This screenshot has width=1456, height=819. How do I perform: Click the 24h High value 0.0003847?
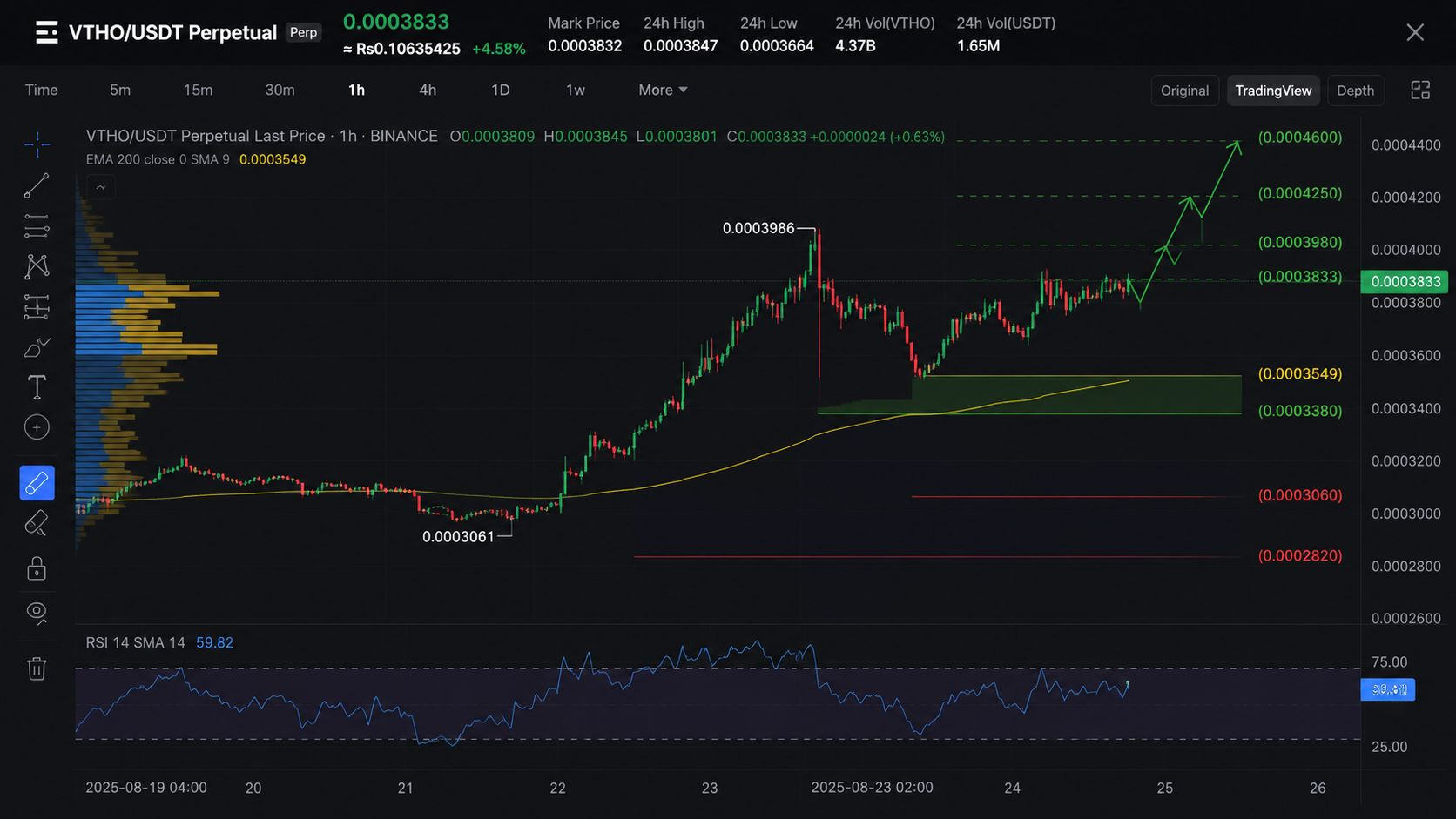680,46
